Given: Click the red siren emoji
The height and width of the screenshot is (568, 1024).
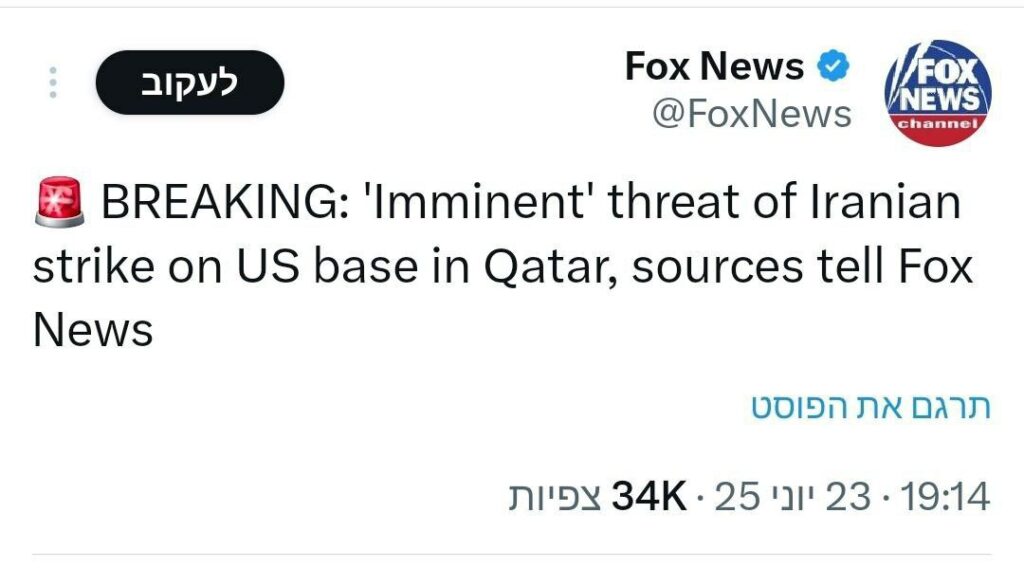Looking at the screenshot, I should [59, 202].
